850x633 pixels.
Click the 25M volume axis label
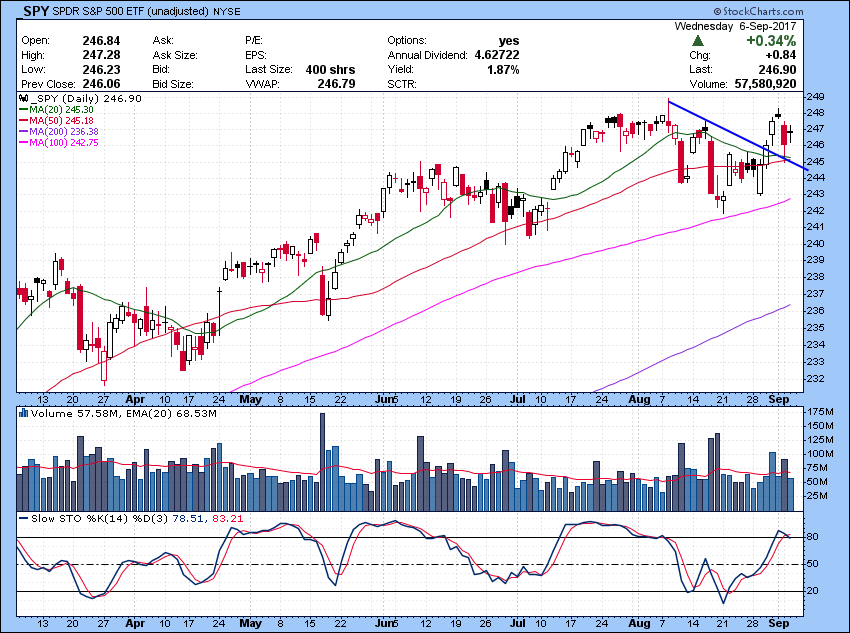point(818,495)
